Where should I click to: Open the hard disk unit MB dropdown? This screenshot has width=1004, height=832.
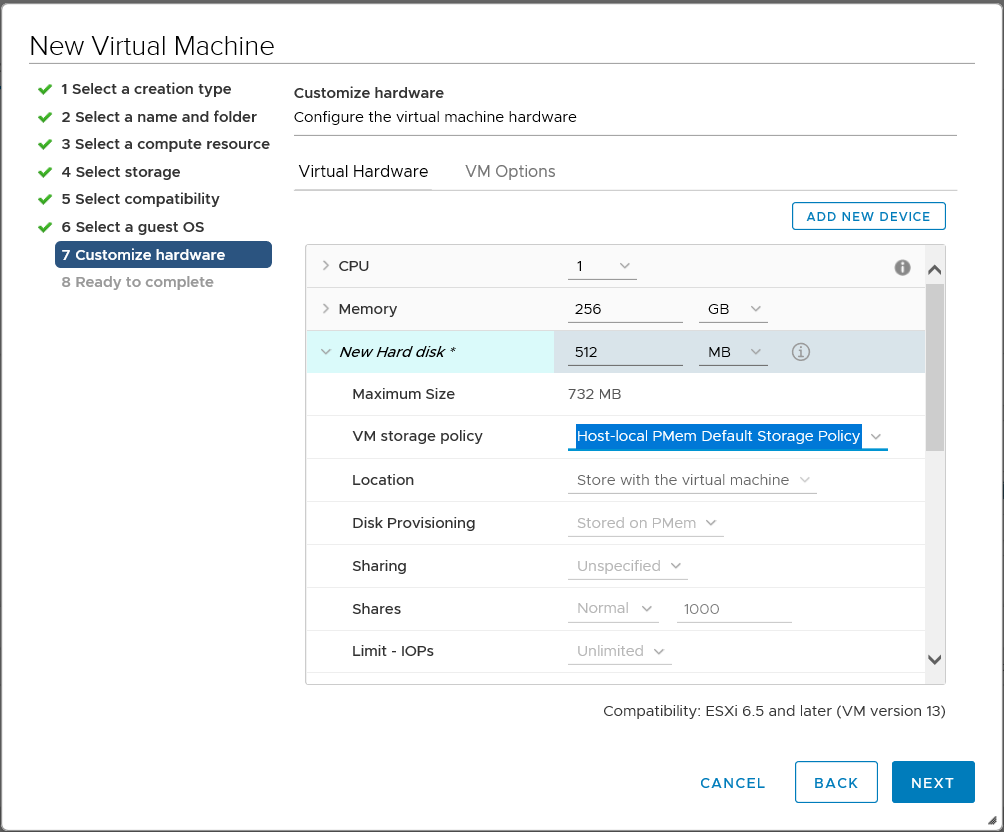[733, 352]
